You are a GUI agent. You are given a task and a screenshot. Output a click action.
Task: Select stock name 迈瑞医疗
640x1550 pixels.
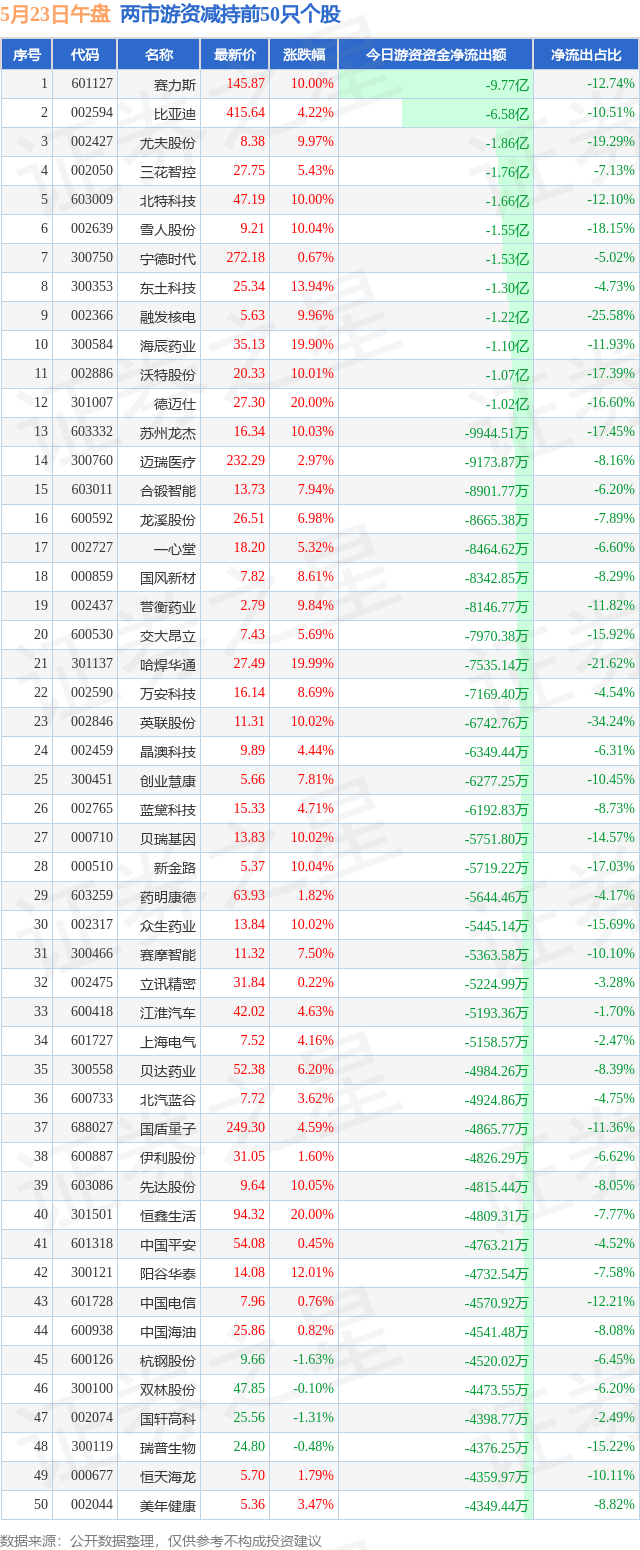point(168,461)
